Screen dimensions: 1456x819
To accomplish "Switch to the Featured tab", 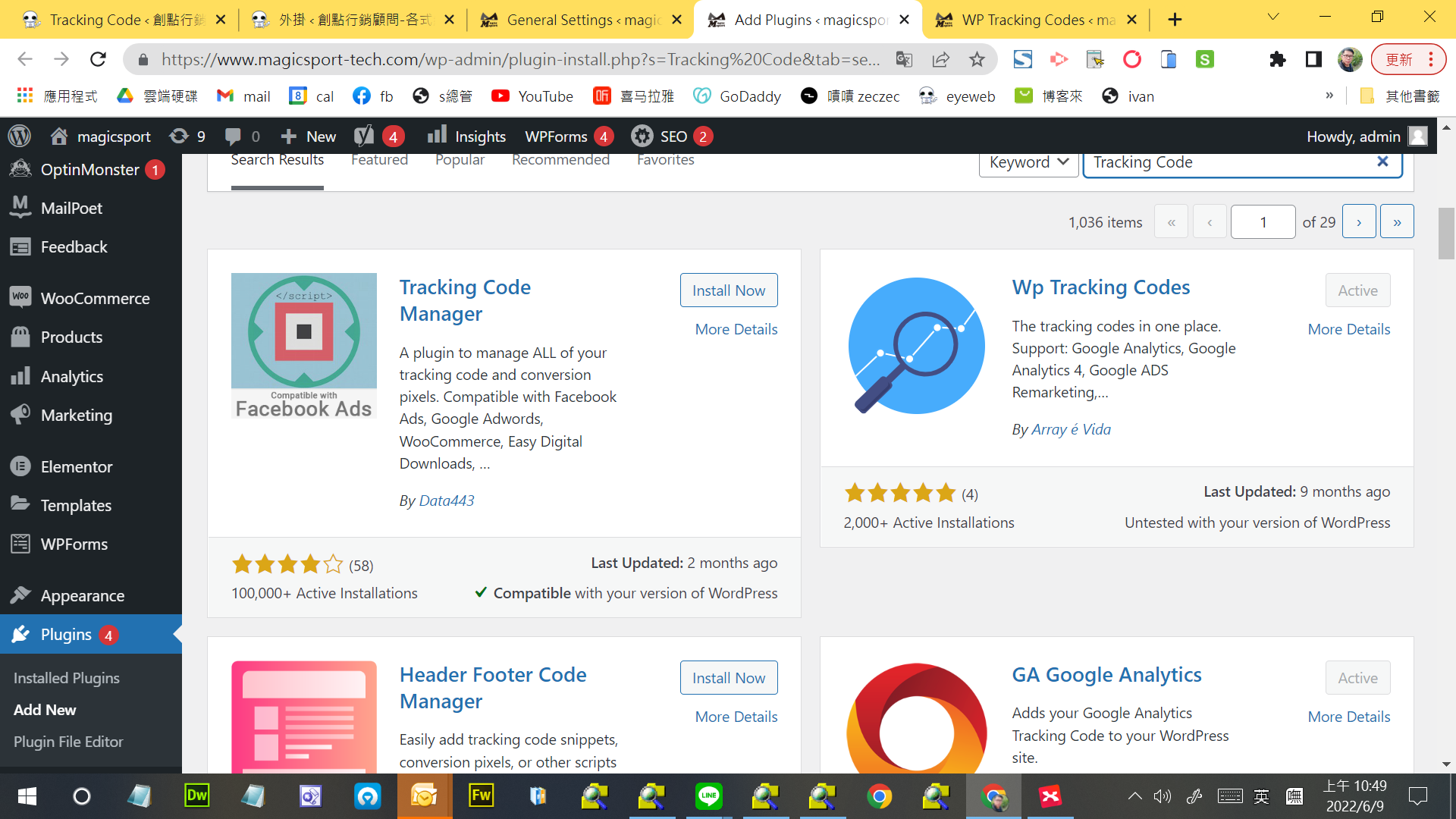I will (379, 160).
